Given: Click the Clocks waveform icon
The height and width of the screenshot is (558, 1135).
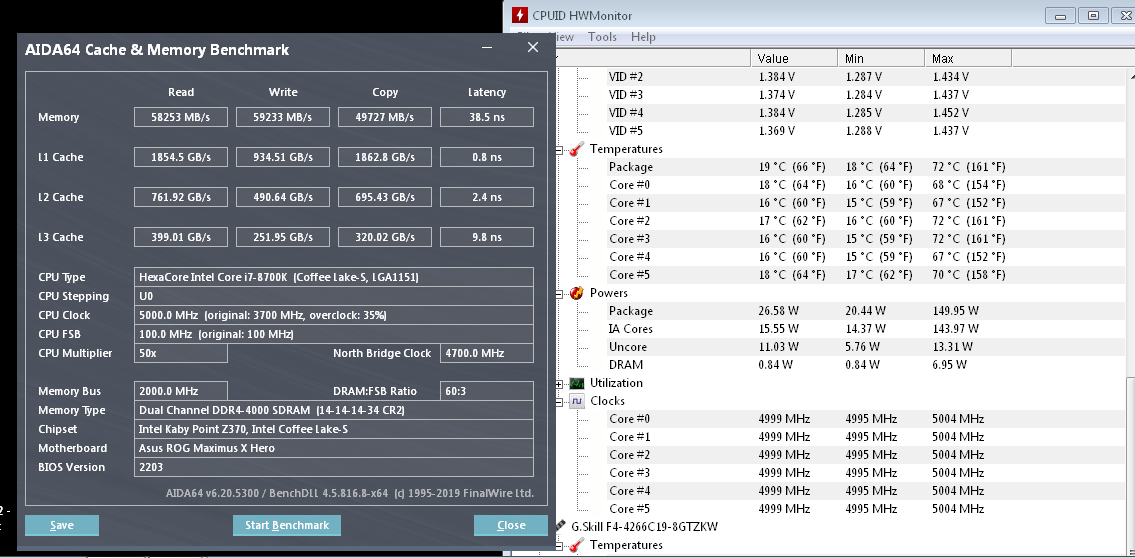Looking at the screenshot, I should (x=576, y=401).
